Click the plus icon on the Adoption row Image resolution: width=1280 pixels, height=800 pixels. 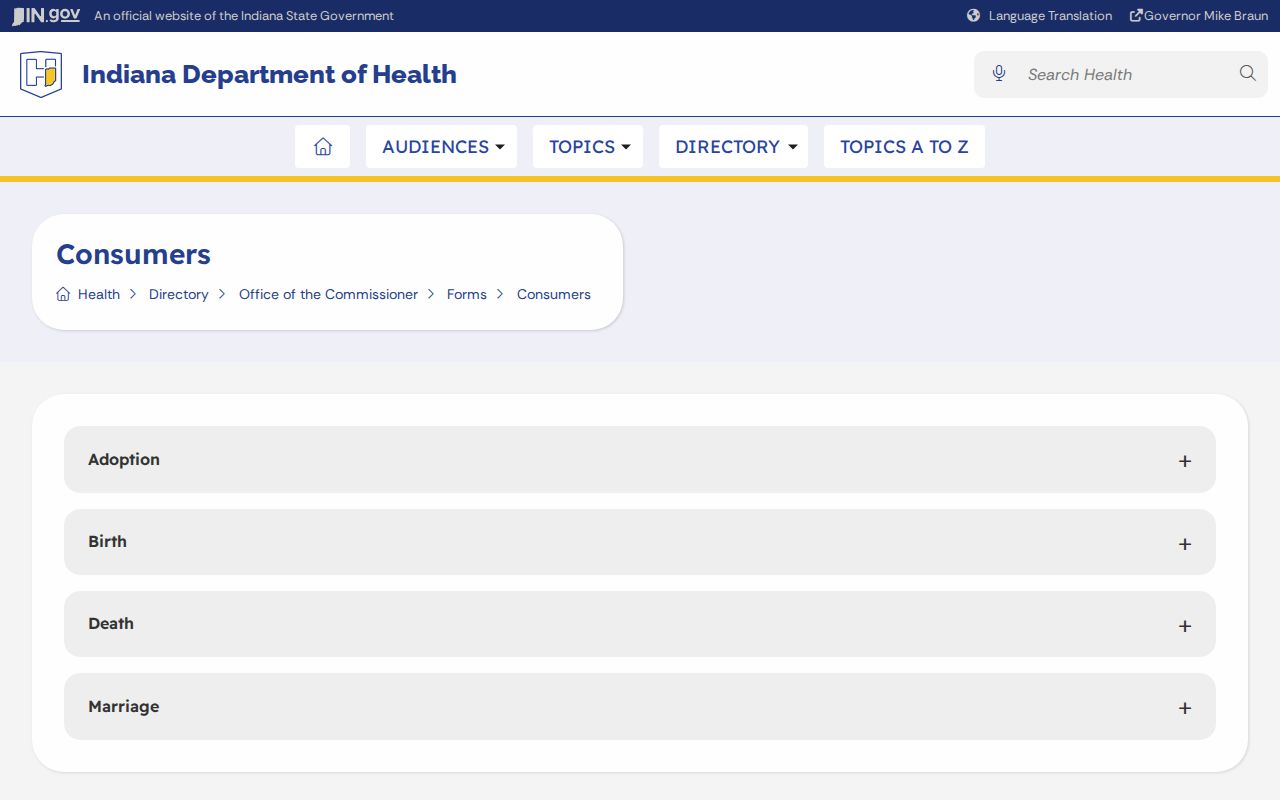pyautogui.click(x=1185, y=461)
